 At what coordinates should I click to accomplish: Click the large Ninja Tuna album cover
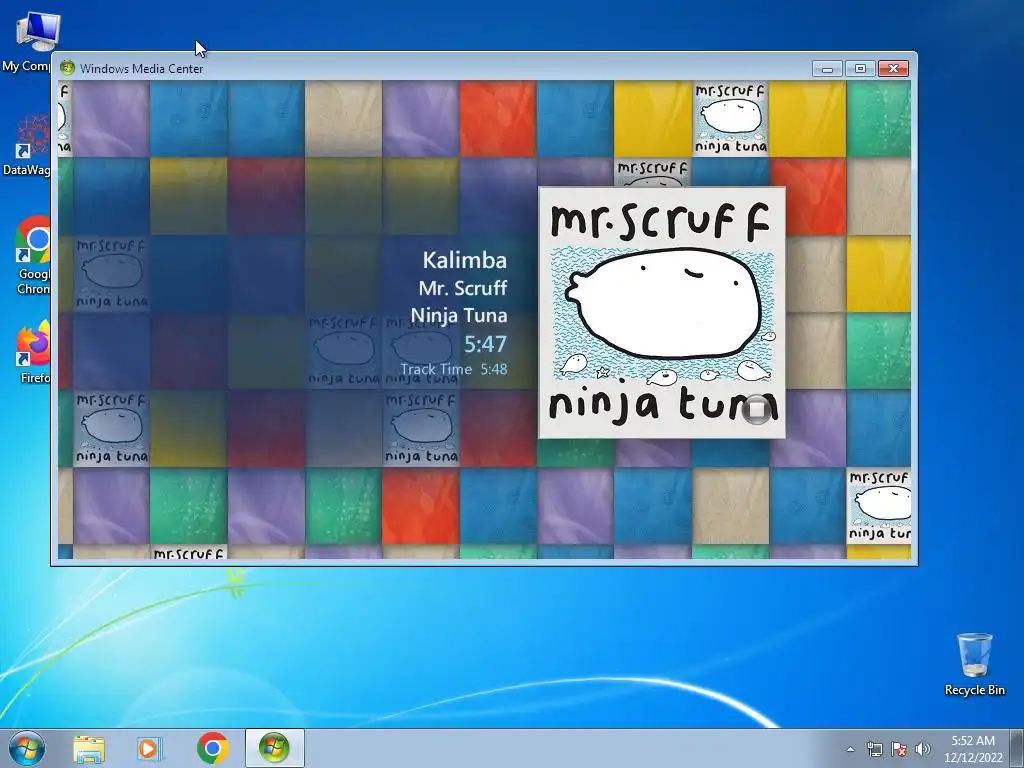(662, 313)
